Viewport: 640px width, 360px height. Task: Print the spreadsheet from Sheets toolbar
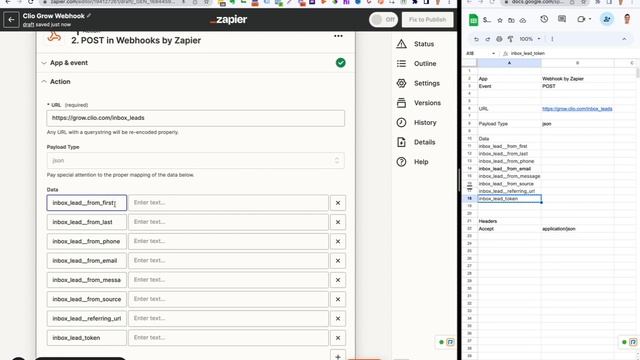[499, 39]
